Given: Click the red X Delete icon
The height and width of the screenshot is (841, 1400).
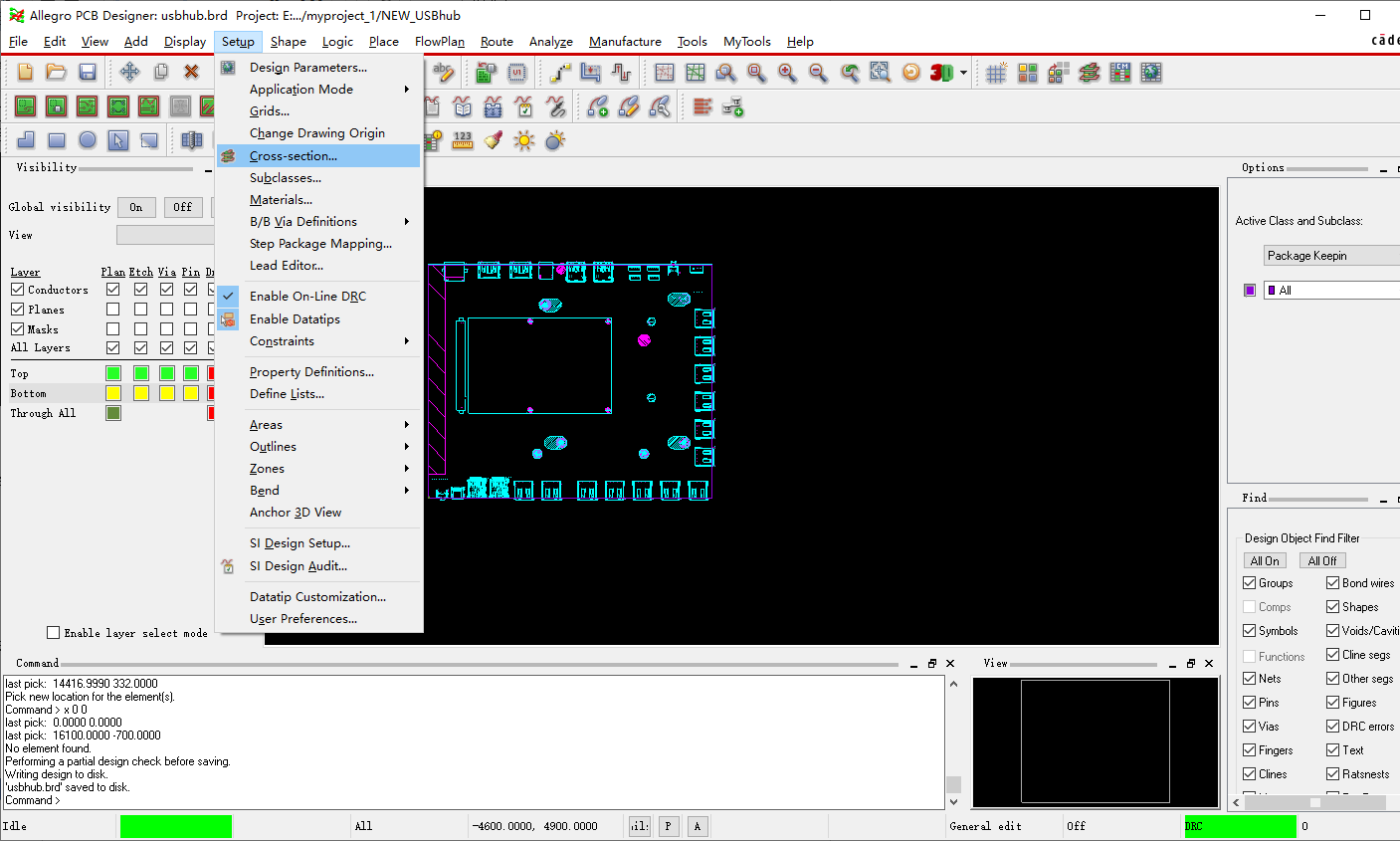Looking at the screenshot, I should coord(191,72).
